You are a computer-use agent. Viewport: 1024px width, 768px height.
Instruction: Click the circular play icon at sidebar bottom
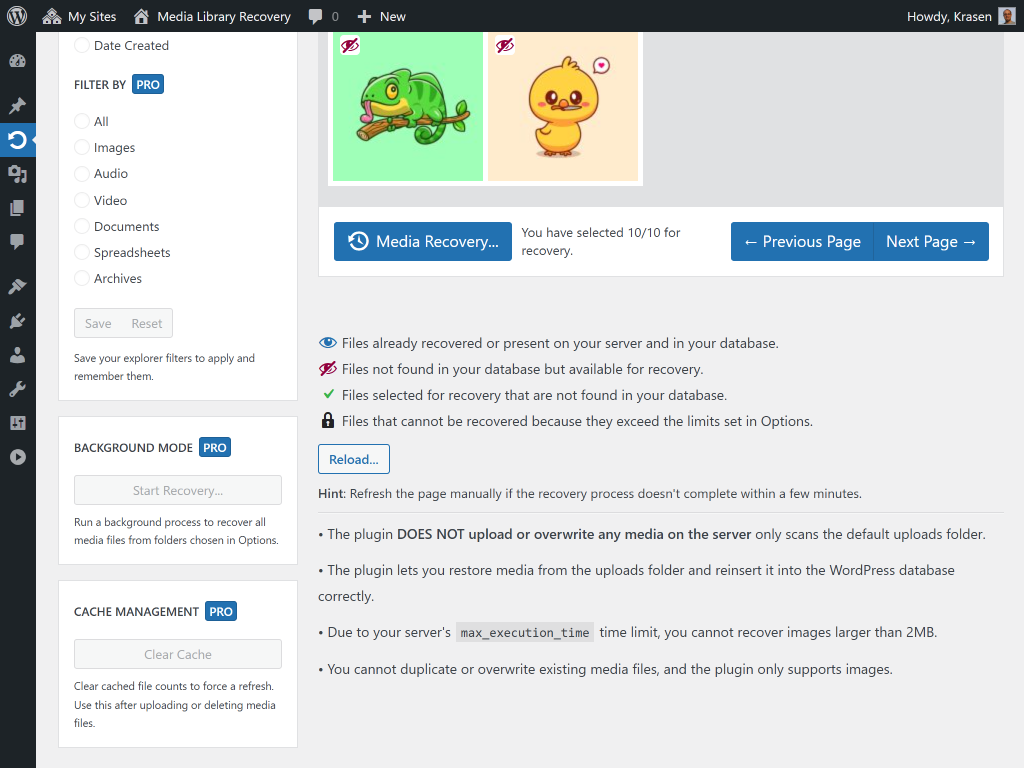(x=16, y=456)
